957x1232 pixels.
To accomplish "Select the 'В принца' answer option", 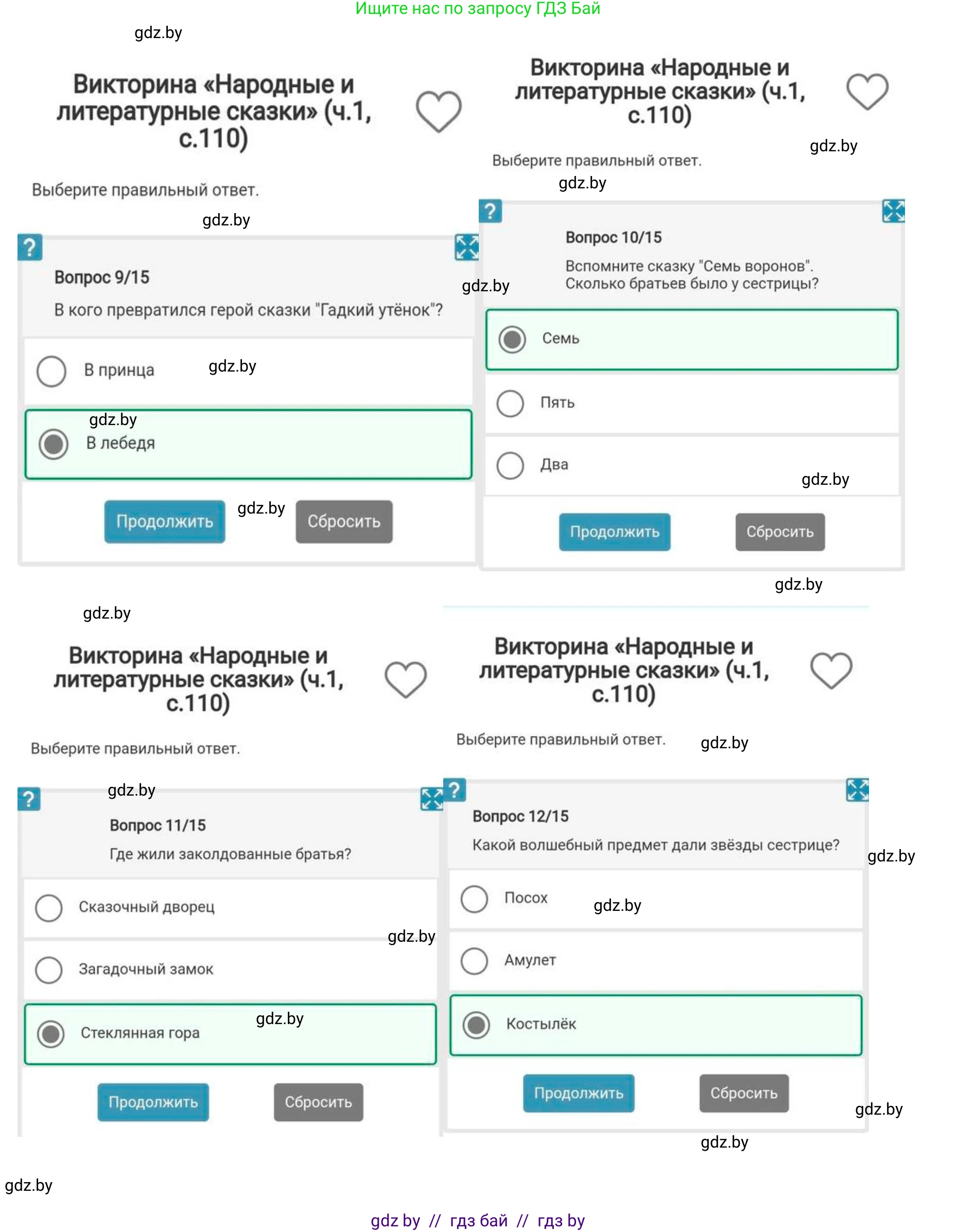I will coord(51,371).
